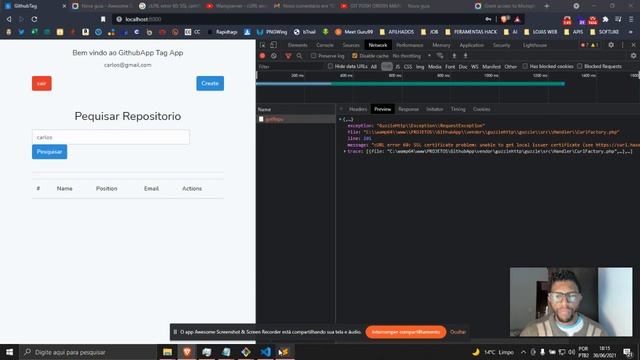640x360 pixels.
Task: Open Network panel settings gear icon
Action: pos(633,56)
